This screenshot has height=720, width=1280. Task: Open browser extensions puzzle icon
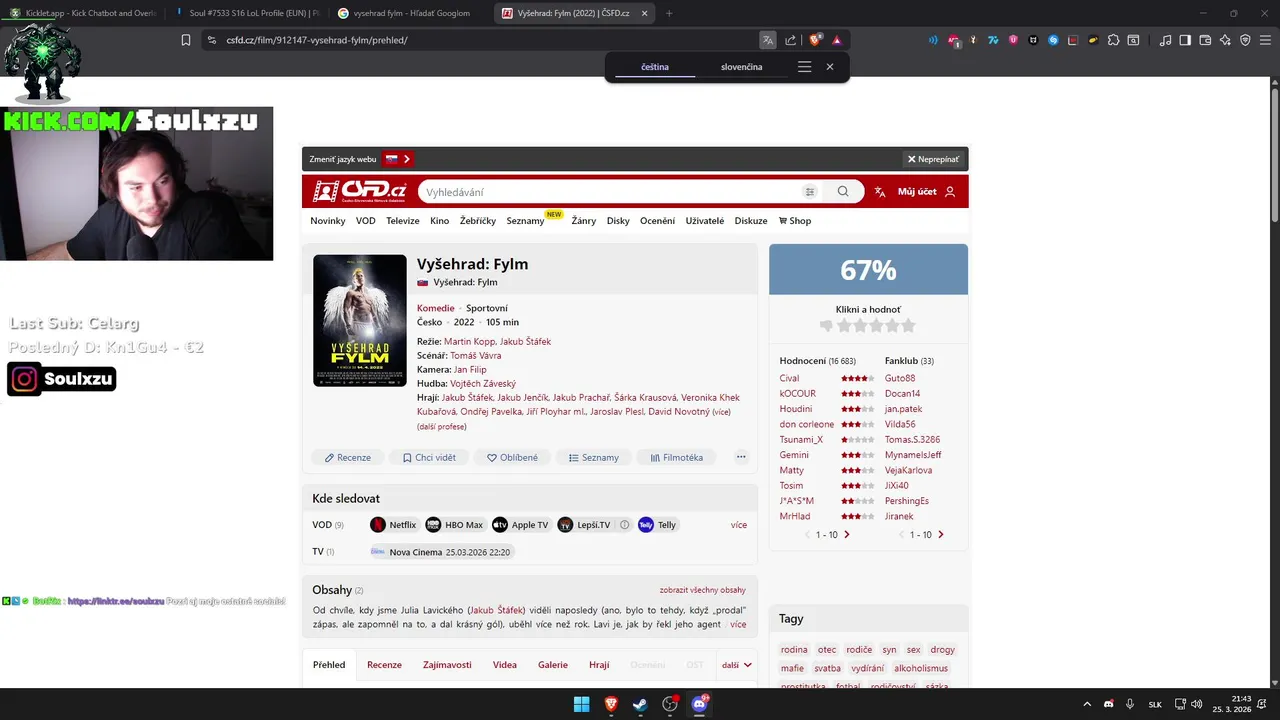pos(1113,40)
